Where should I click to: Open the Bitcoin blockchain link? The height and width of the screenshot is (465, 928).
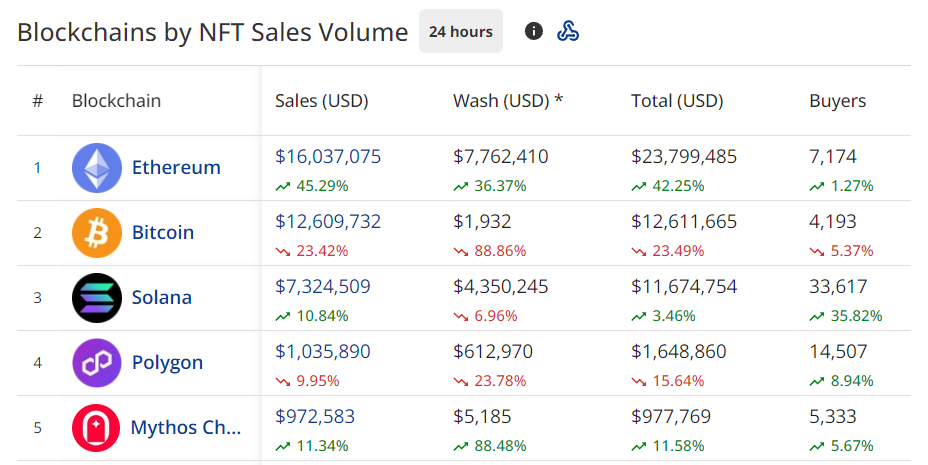163,232
